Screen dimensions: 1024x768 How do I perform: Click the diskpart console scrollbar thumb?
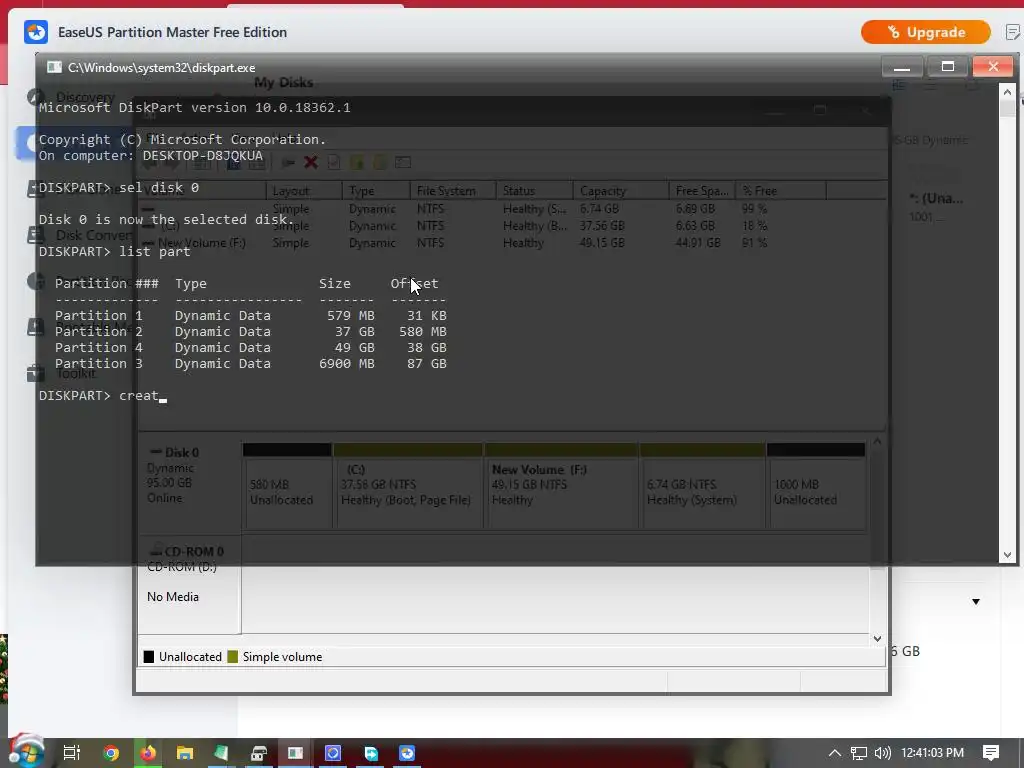click(1007, 109)
